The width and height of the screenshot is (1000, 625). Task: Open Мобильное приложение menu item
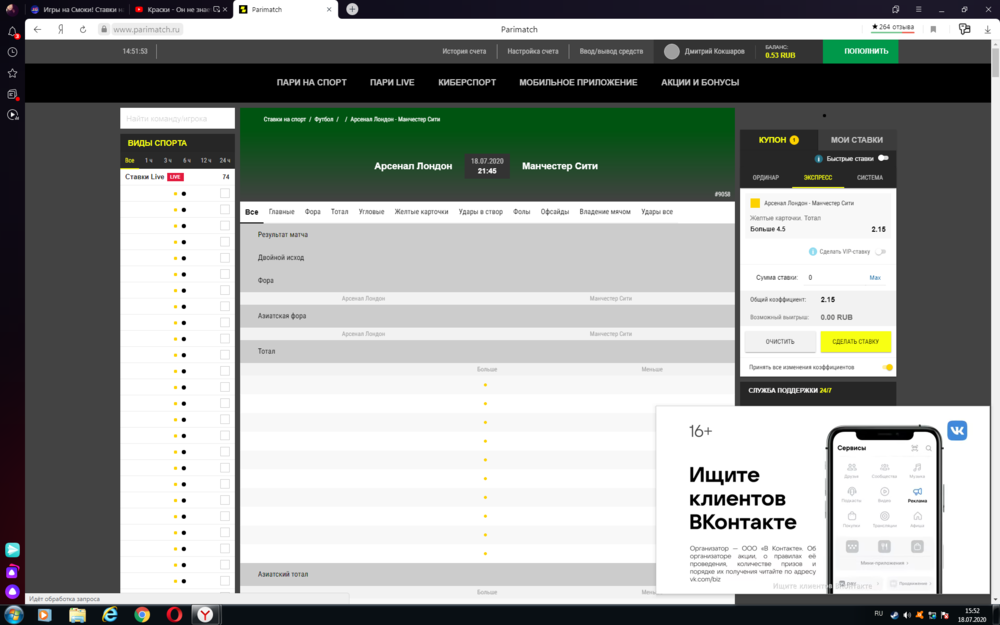578,82
